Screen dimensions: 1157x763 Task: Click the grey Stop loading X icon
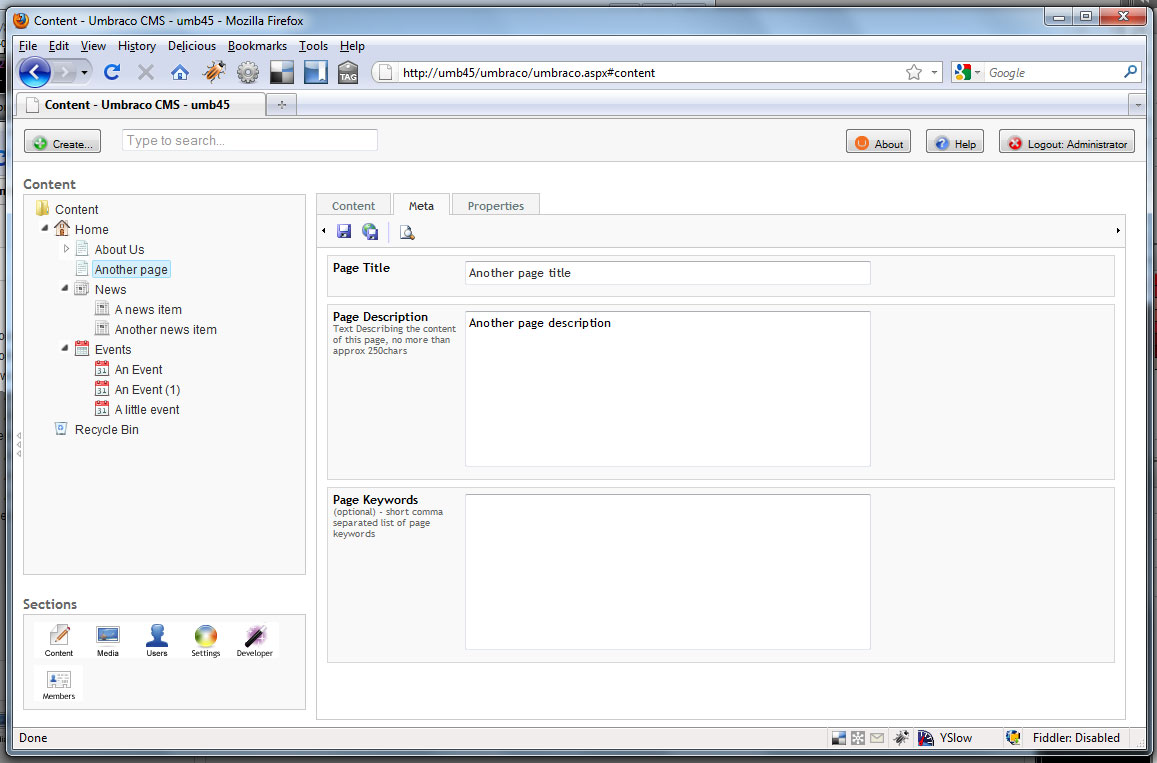(x=145, y=72)
